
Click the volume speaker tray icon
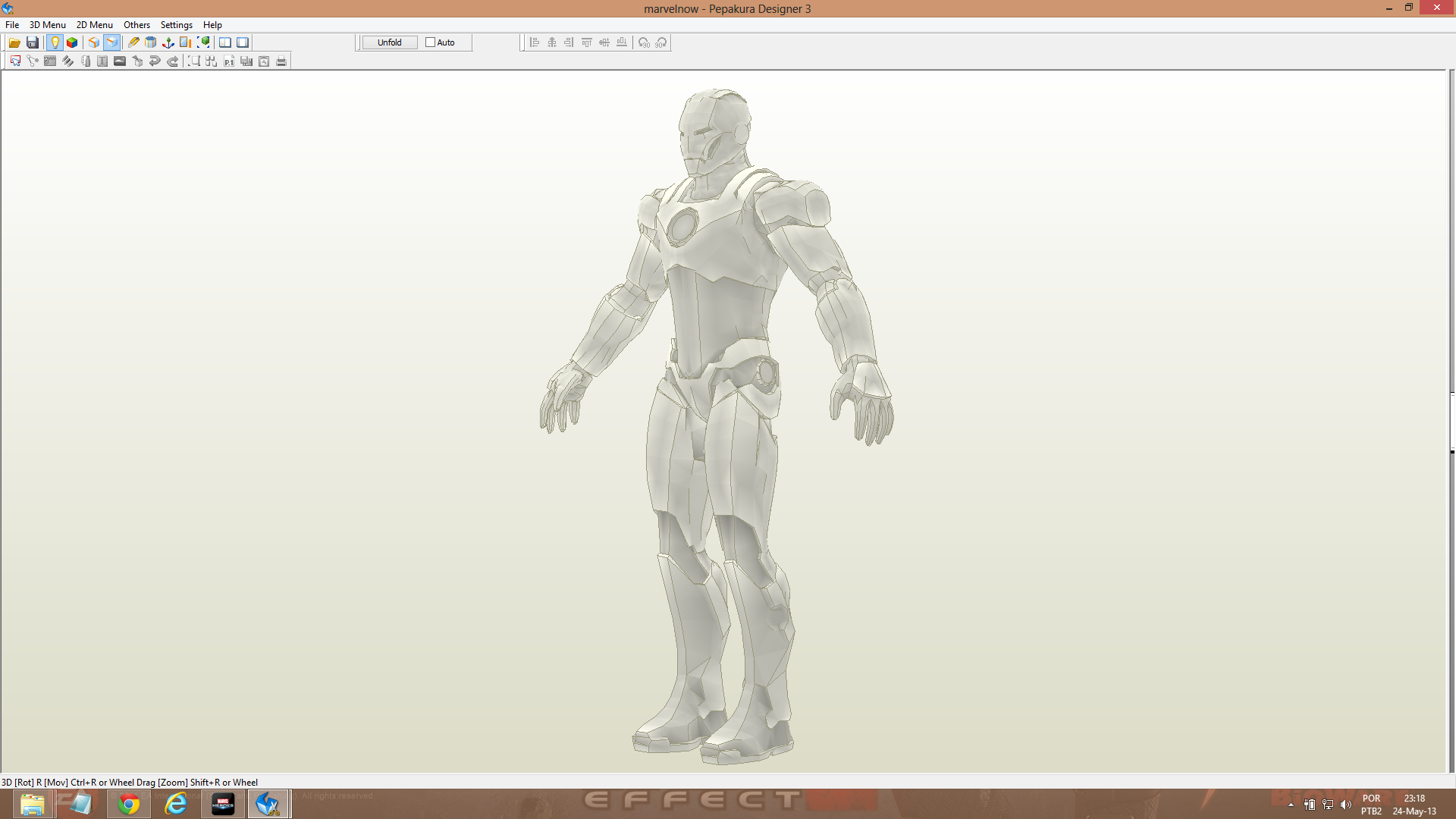(x=1346, y=805)
